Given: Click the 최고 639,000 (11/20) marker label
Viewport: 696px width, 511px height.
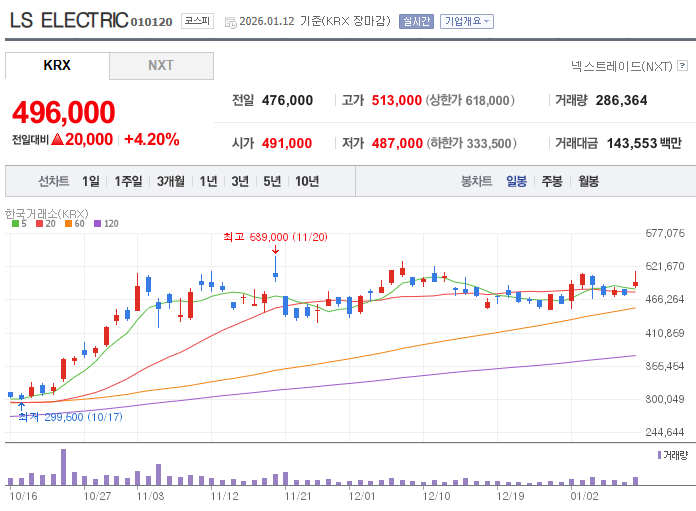Looking at the screenshot, I should pos(275,237).
